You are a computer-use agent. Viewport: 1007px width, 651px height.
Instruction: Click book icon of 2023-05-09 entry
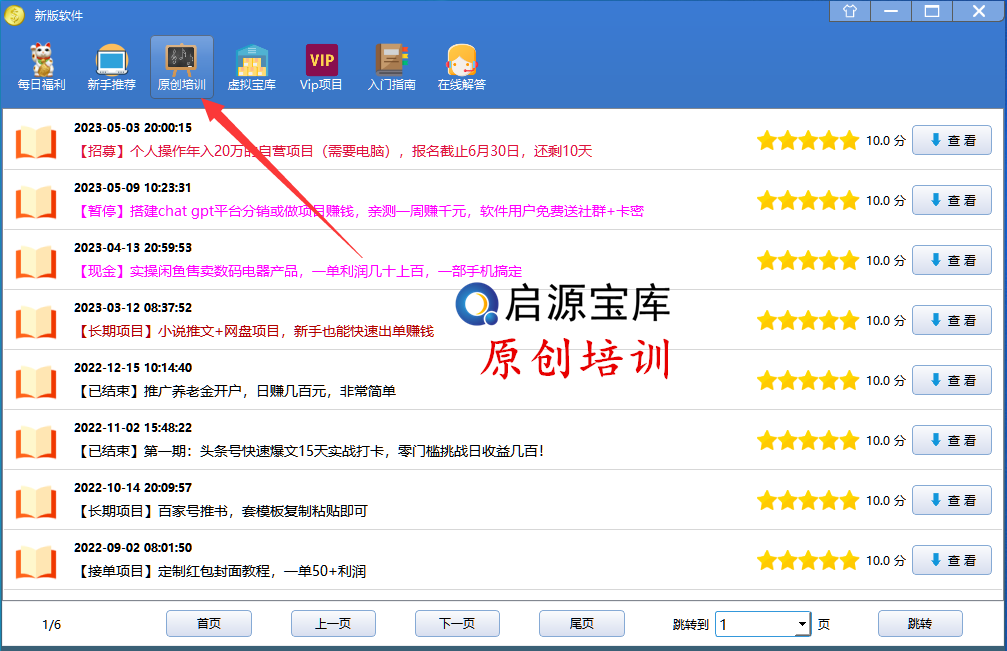click(36, 201)
